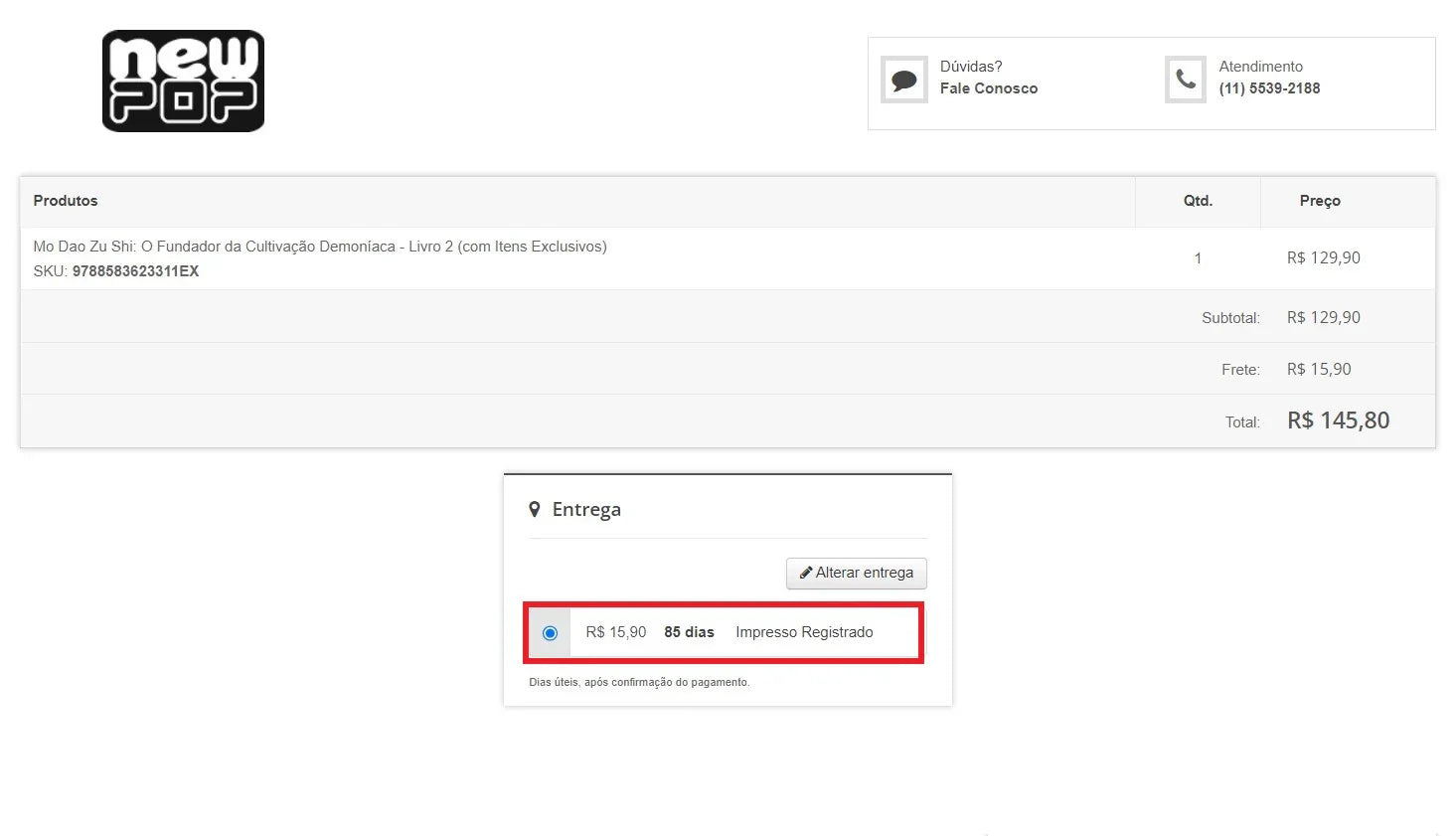Click the 85 dias delivery time
Image resolution: width=1456 pixels, height=836 pixels.
(689, 632)
